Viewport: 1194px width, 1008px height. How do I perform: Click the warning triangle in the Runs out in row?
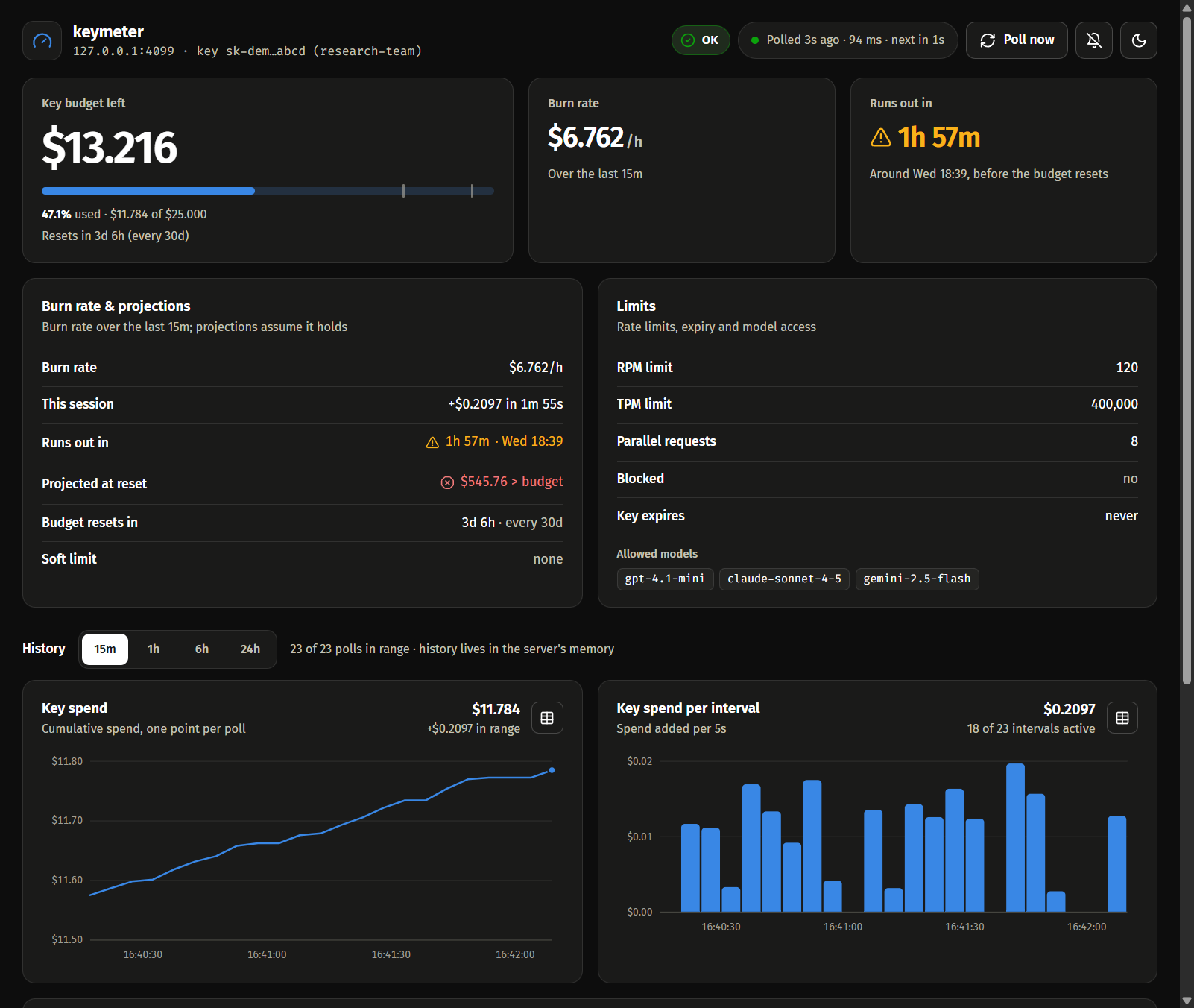(432, 442)
